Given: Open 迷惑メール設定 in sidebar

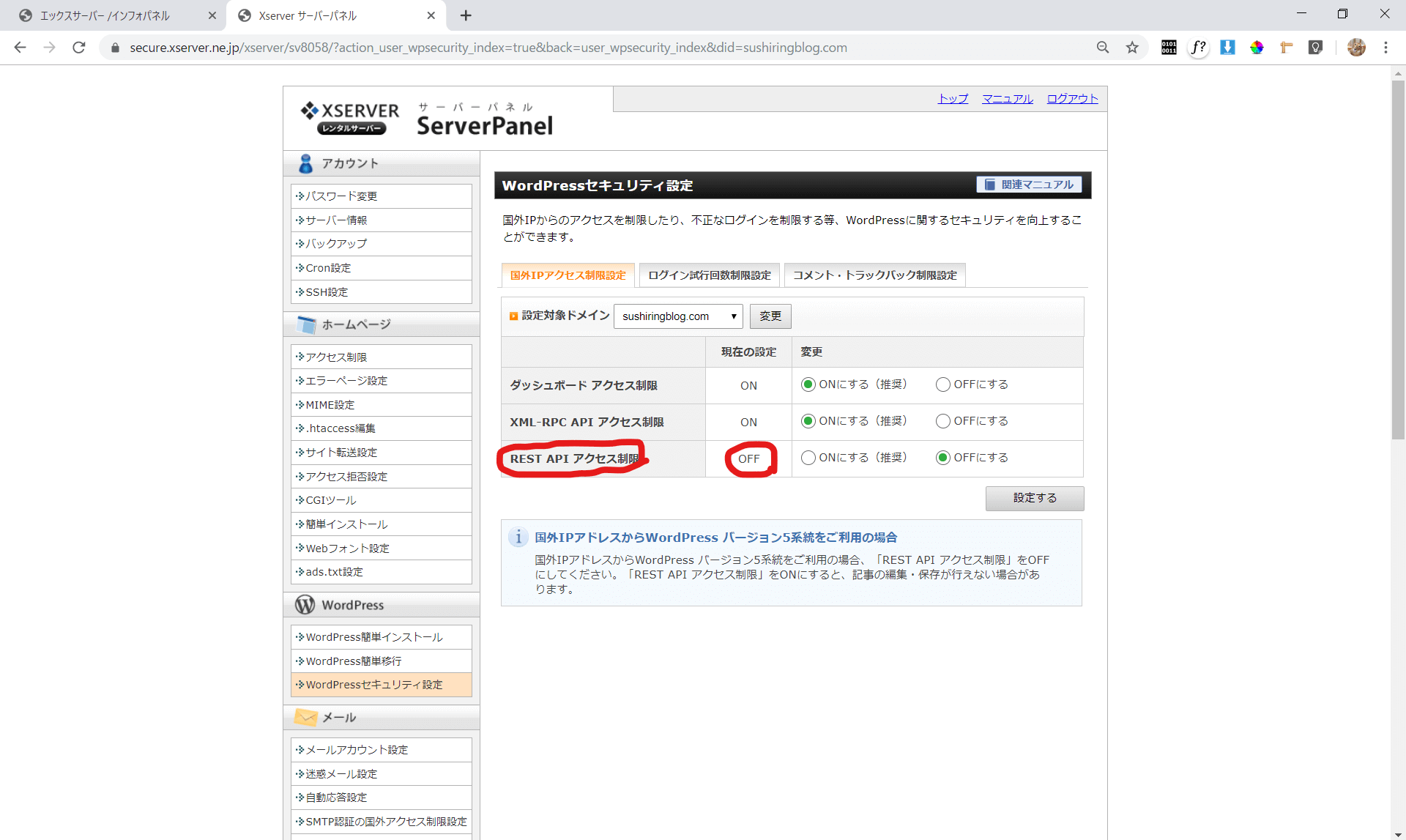Looking at the screenshot, I should click(x=381, y=774).
